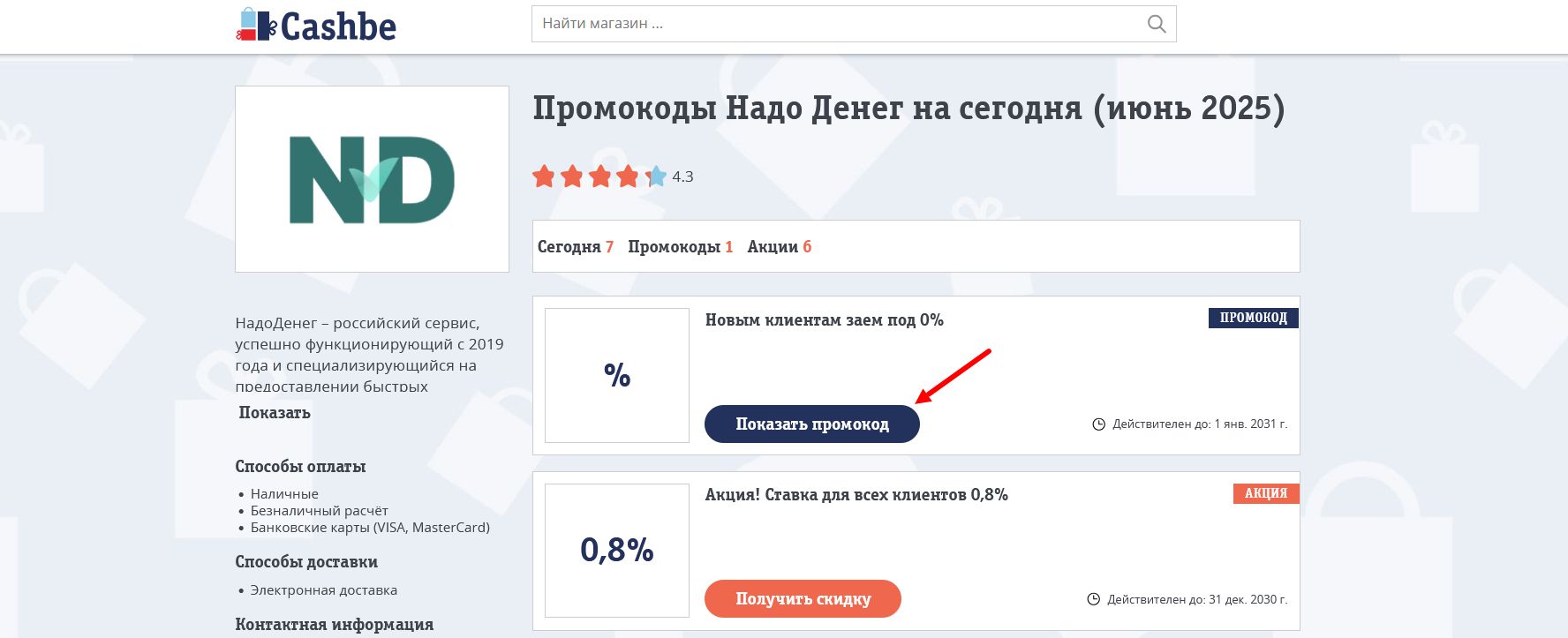The width and height of the screenshot is (1568, 638).
Task: Click the 'ПРОМОКОД' badge label
Action: pos(1254,318)
